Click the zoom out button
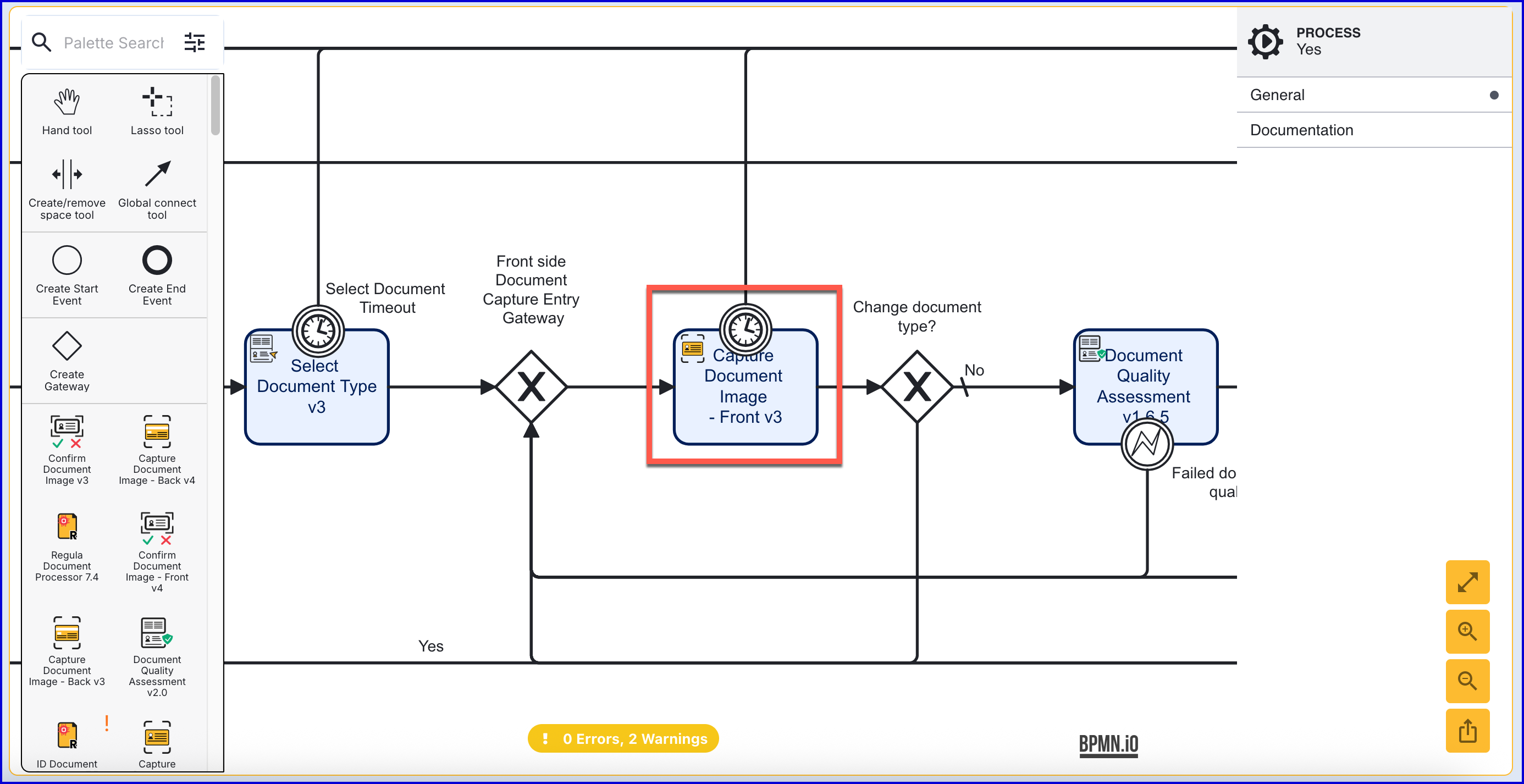 [x=1467, y=681]
